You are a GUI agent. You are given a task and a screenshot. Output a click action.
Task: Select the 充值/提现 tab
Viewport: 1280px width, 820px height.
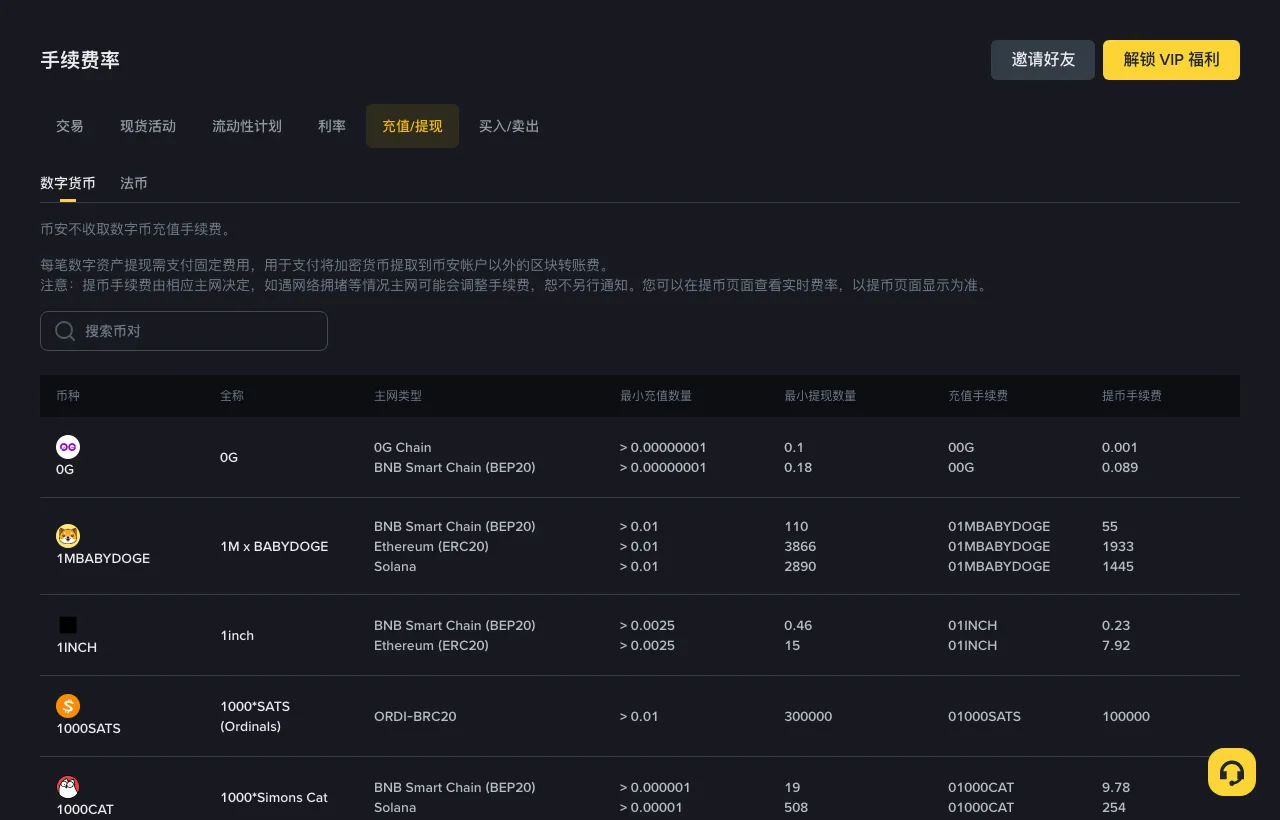[x=412, y=126]
